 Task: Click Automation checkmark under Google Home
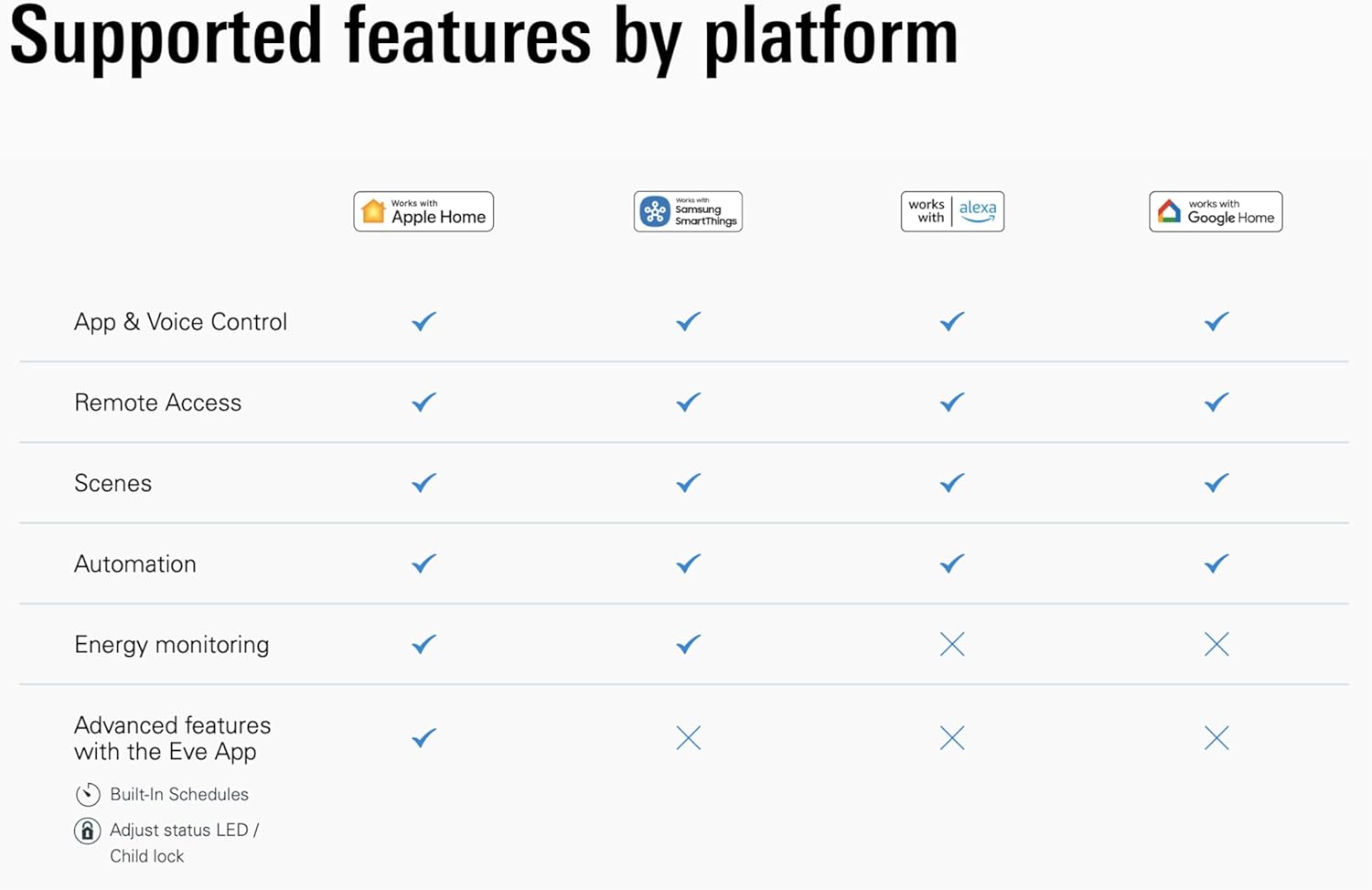click(x=1217, y=564)
